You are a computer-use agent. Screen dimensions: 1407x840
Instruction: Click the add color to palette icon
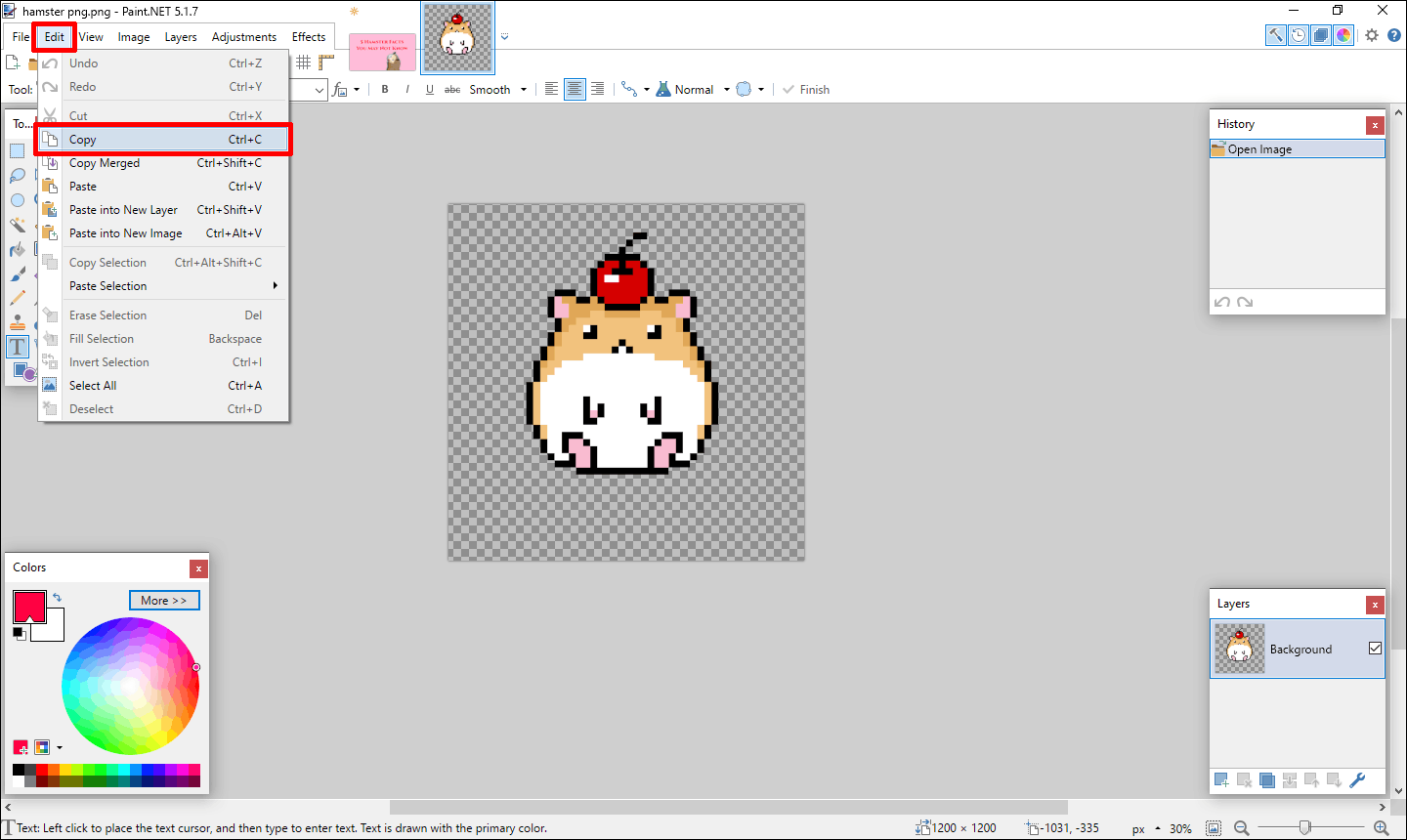click(x=21, y=747)
